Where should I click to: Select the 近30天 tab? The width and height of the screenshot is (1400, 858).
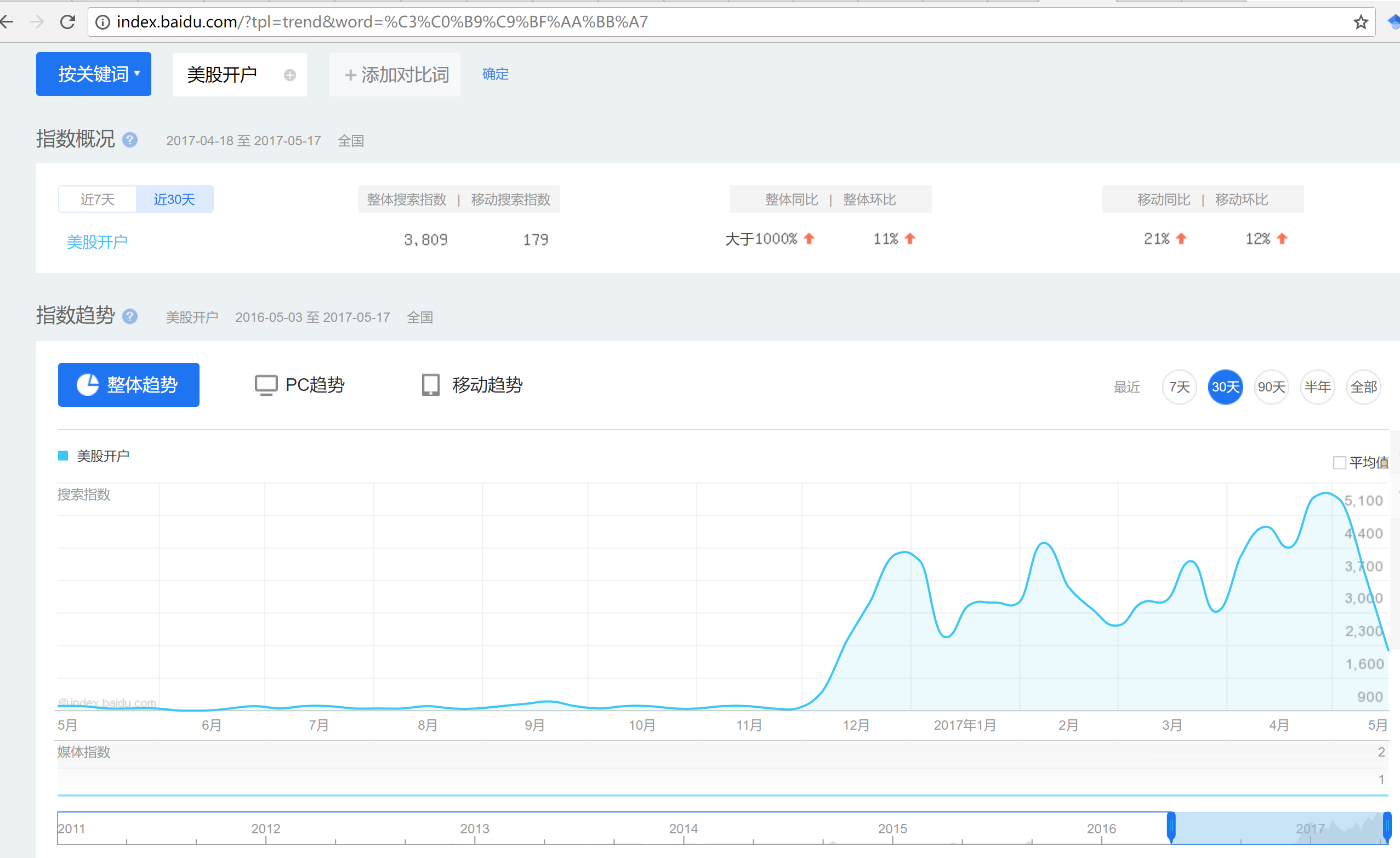tap(174, 199)
